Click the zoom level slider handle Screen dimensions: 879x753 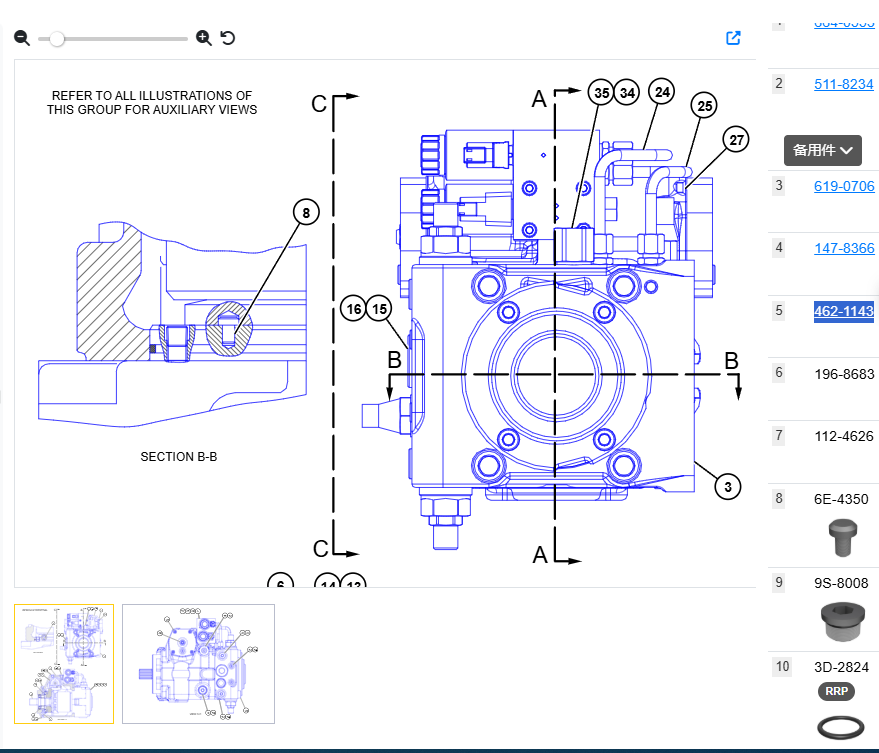[x=57, y=38]
